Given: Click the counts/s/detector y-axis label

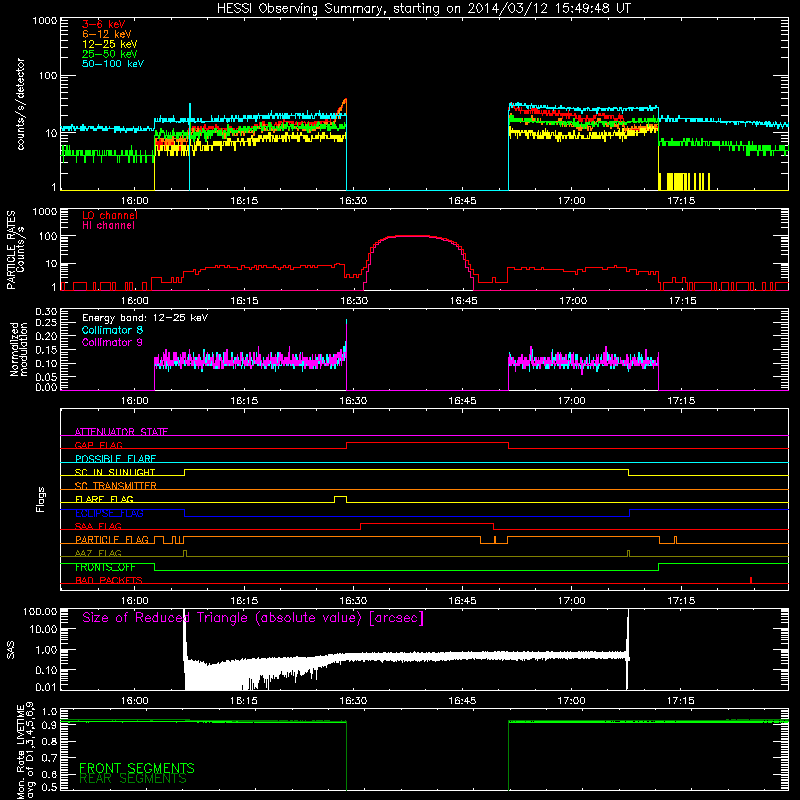Looking at the screenshot, I should [21, 104].
